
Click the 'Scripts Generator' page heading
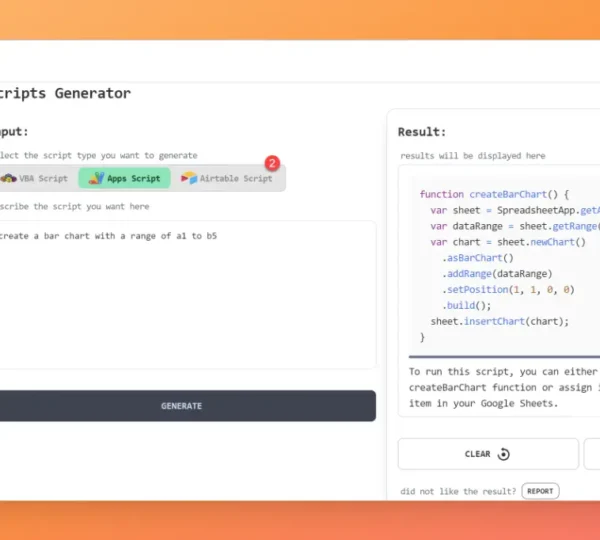65,93
